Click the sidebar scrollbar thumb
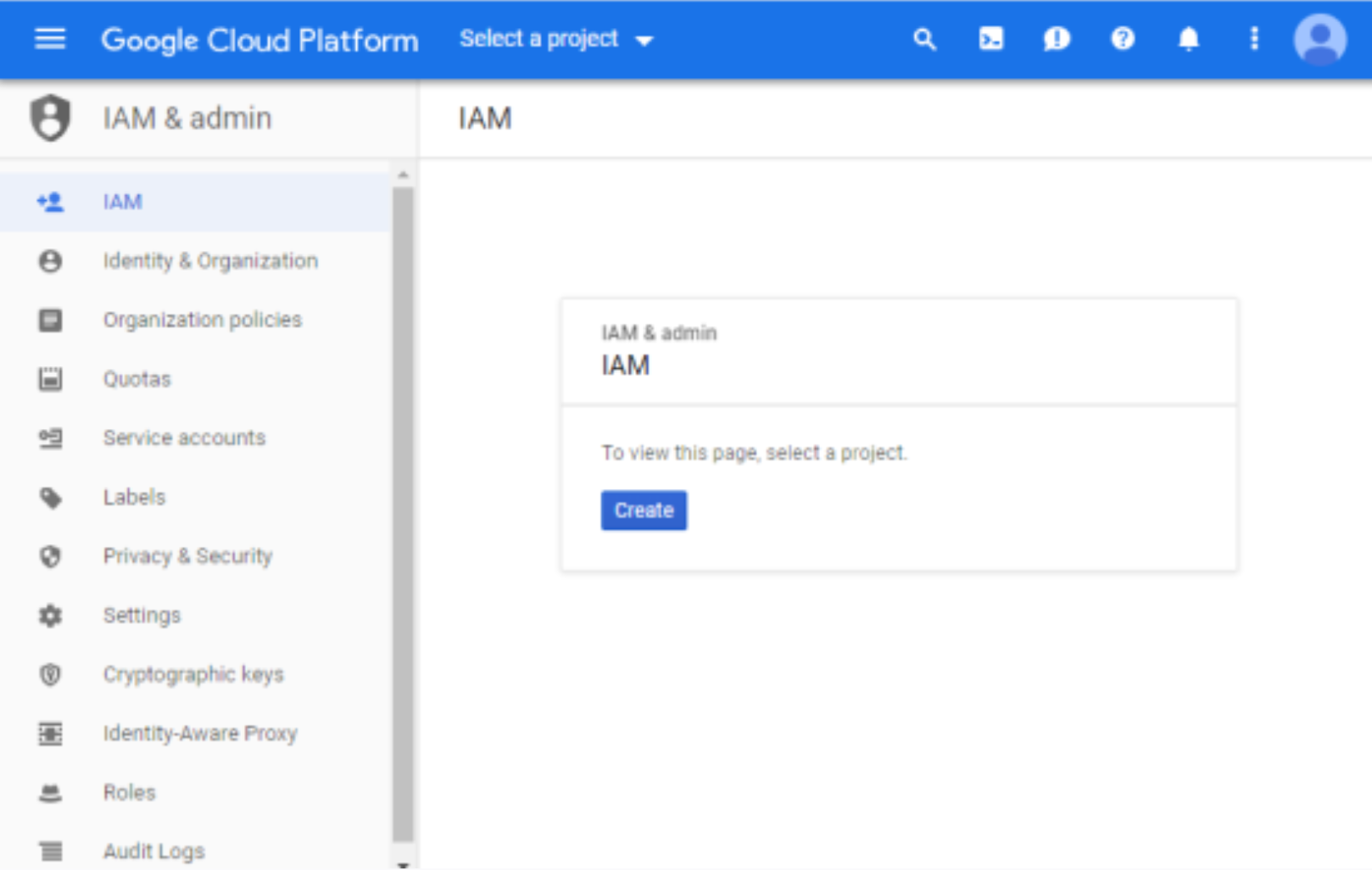Image resolution: width=1372 pixels, height=870 pixels. click(403, 514)
